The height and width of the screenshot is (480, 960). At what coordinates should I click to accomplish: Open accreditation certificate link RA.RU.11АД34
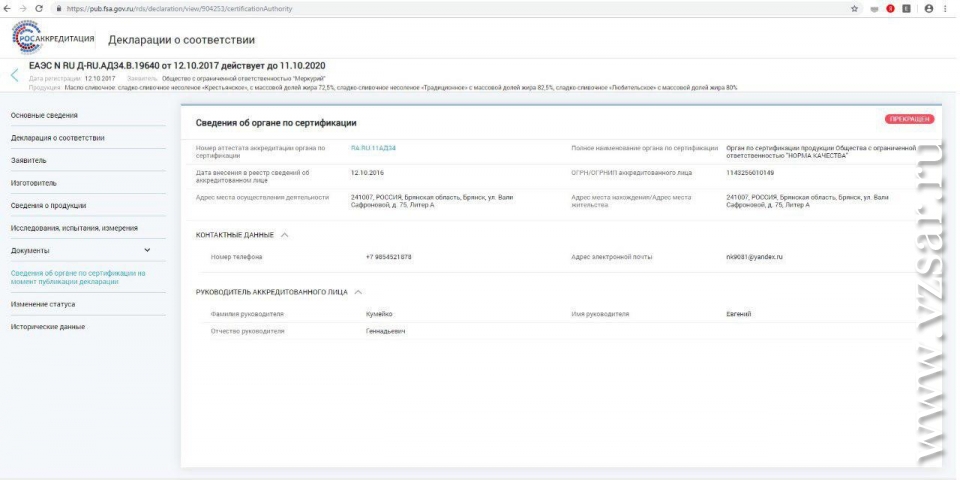(x=373, y=148)
